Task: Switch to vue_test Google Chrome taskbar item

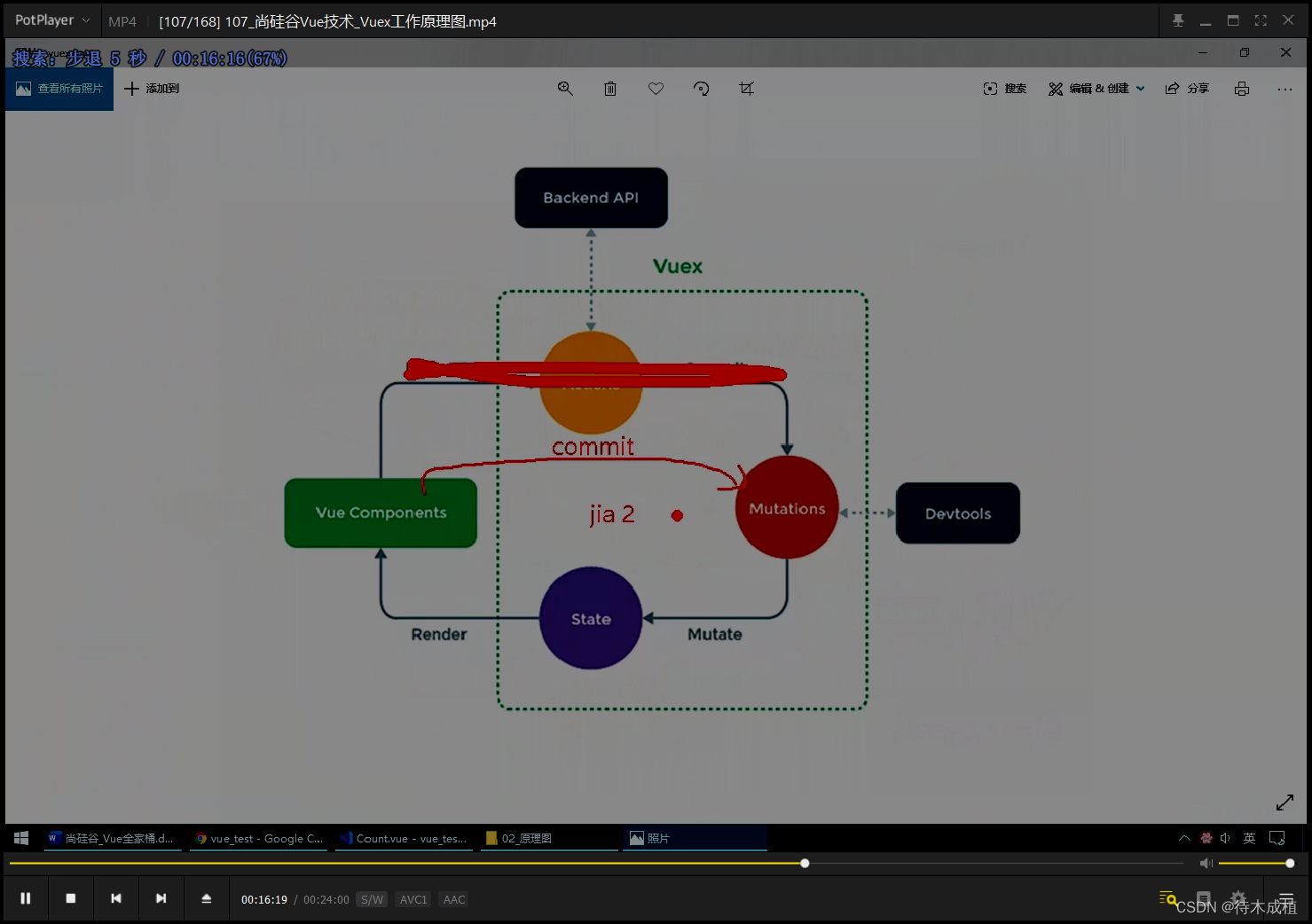Action: (259, 838)
